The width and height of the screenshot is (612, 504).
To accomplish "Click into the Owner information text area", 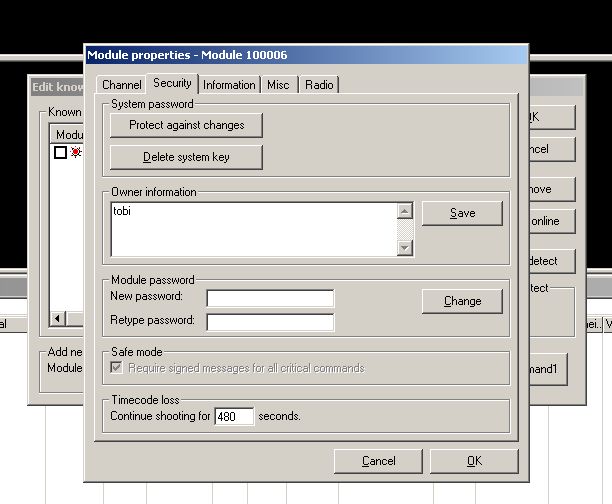I will [x=254, y=229].
